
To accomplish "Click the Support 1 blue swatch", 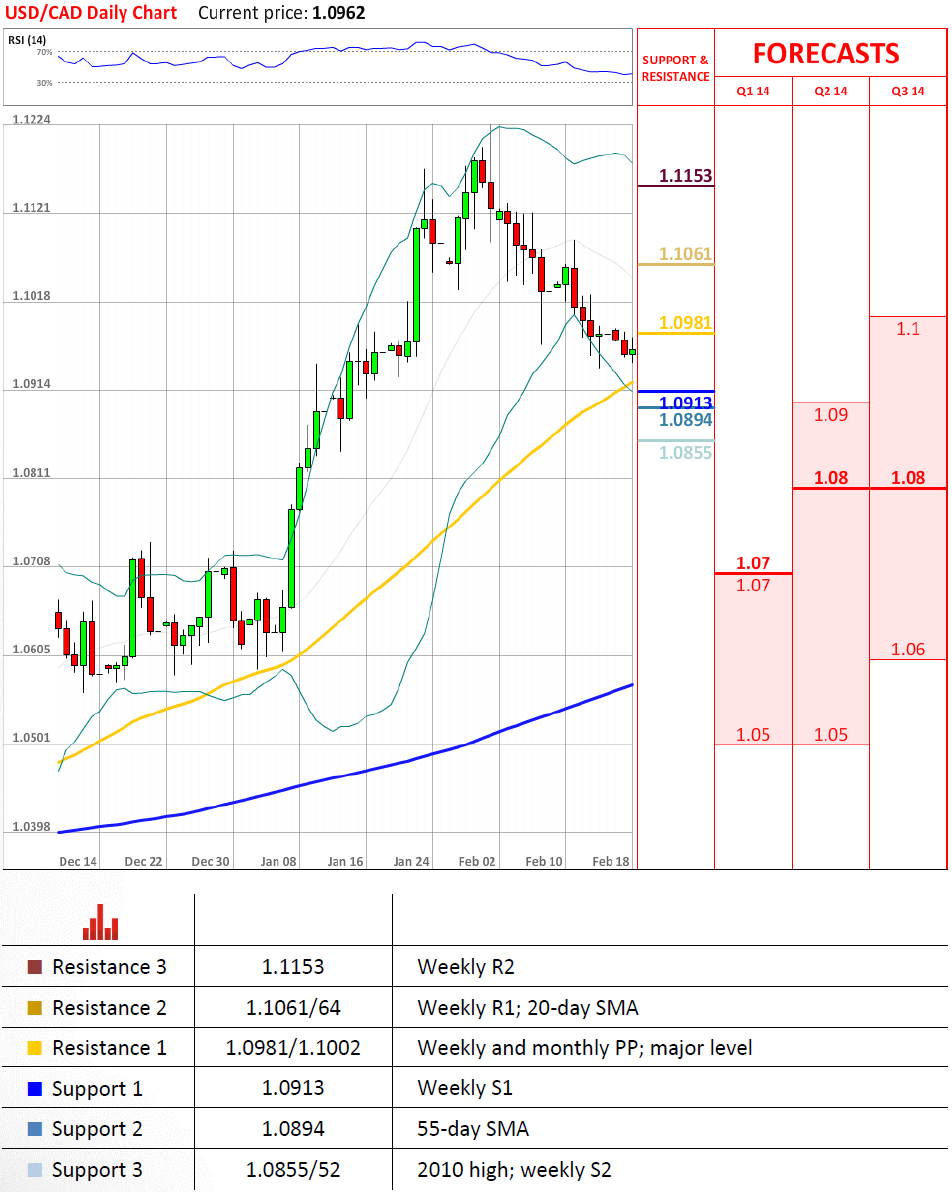I will pyautogui.click(x=35, y=1089).
